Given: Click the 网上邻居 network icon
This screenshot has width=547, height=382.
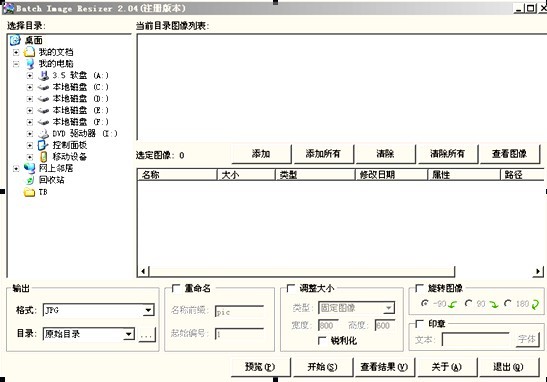Looking at the screenshot, I should pos(29,168).
